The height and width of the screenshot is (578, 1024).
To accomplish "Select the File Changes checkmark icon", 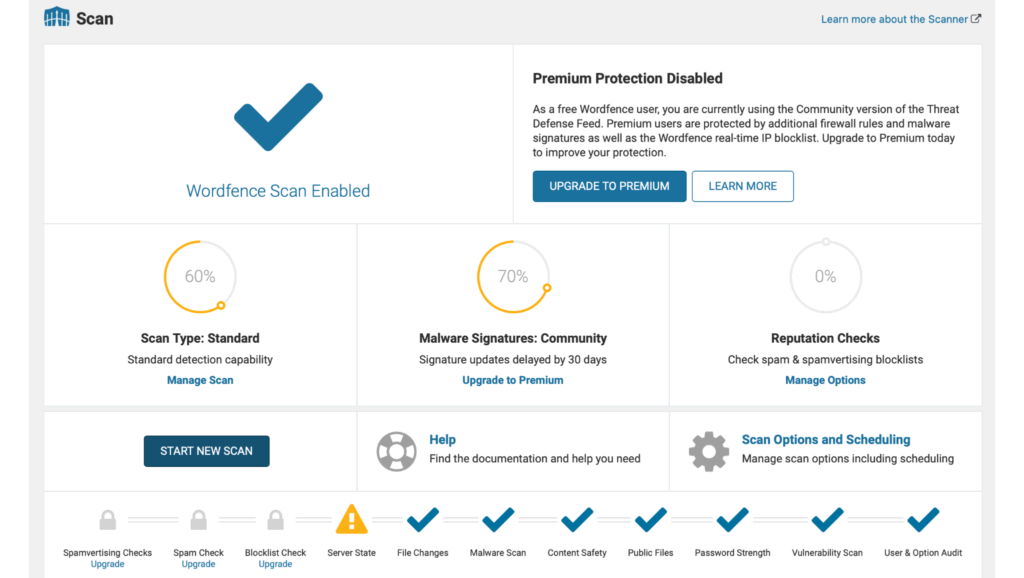I will tap(423, 520).
